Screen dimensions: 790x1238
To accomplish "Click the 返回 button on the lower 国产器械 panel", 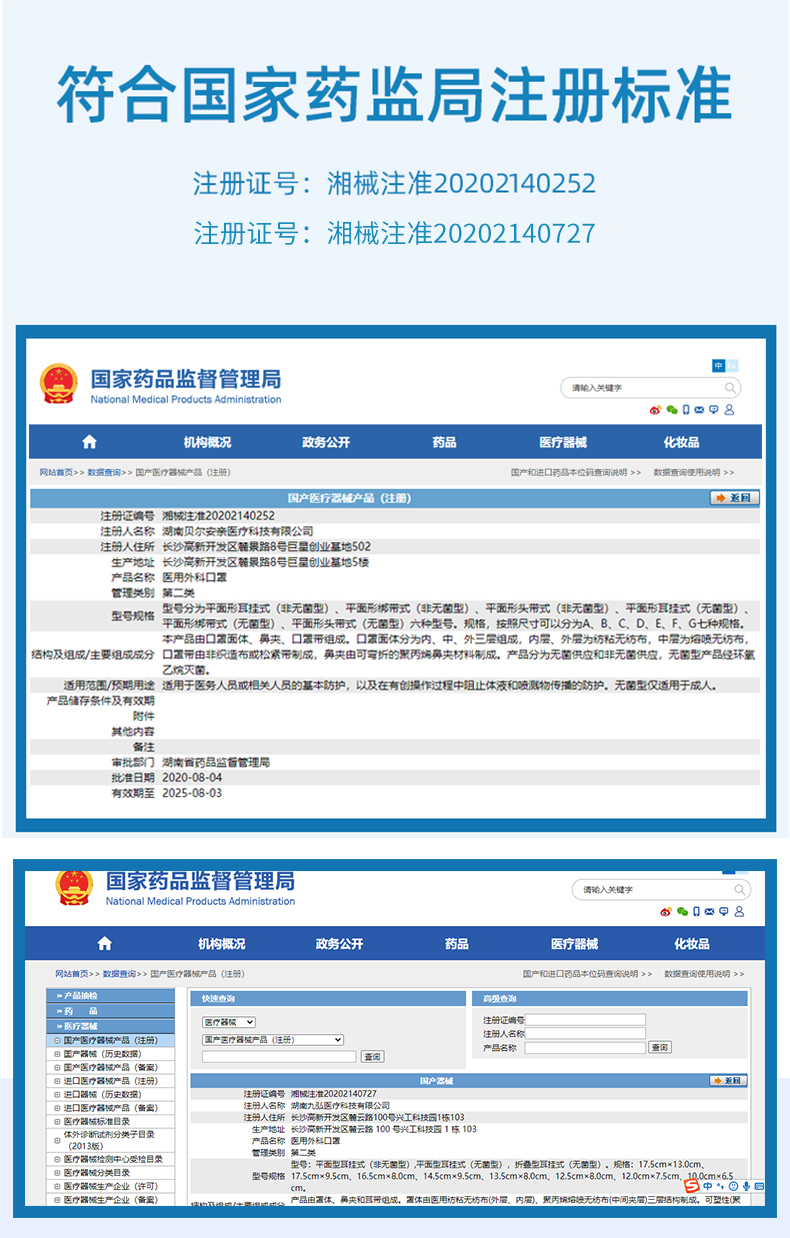I will click(x=728, y=1081).
